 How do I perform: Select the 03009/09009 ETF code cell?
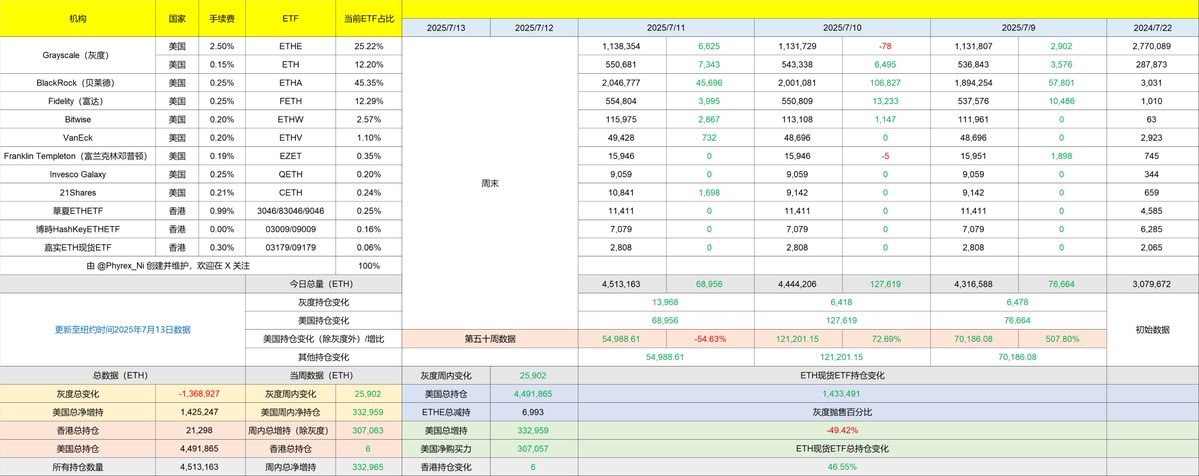click(x=291, y=229)
